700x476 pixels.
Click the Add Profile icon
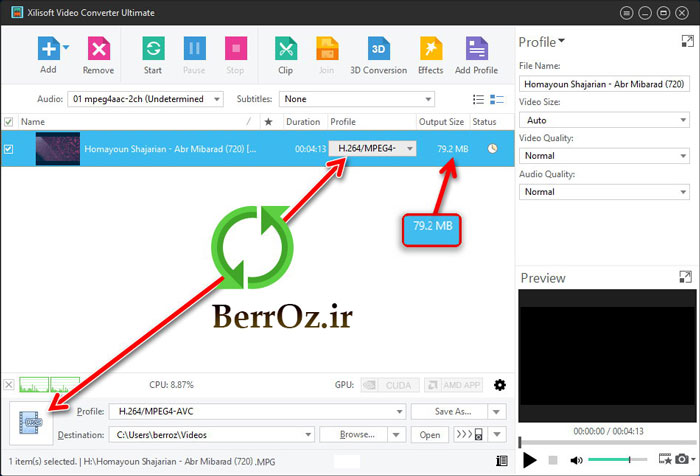[476, 49]
